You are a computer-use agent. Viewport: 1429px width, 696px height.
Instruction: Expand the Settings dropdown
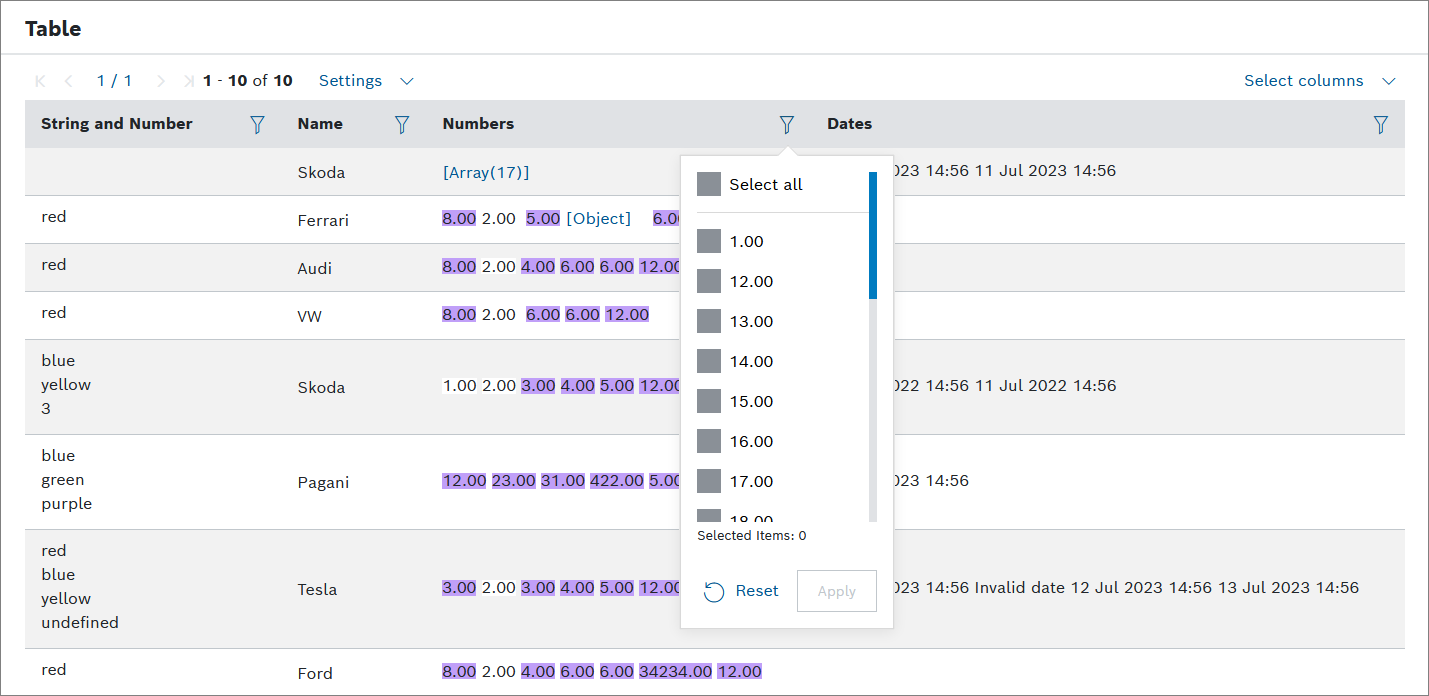366,81
